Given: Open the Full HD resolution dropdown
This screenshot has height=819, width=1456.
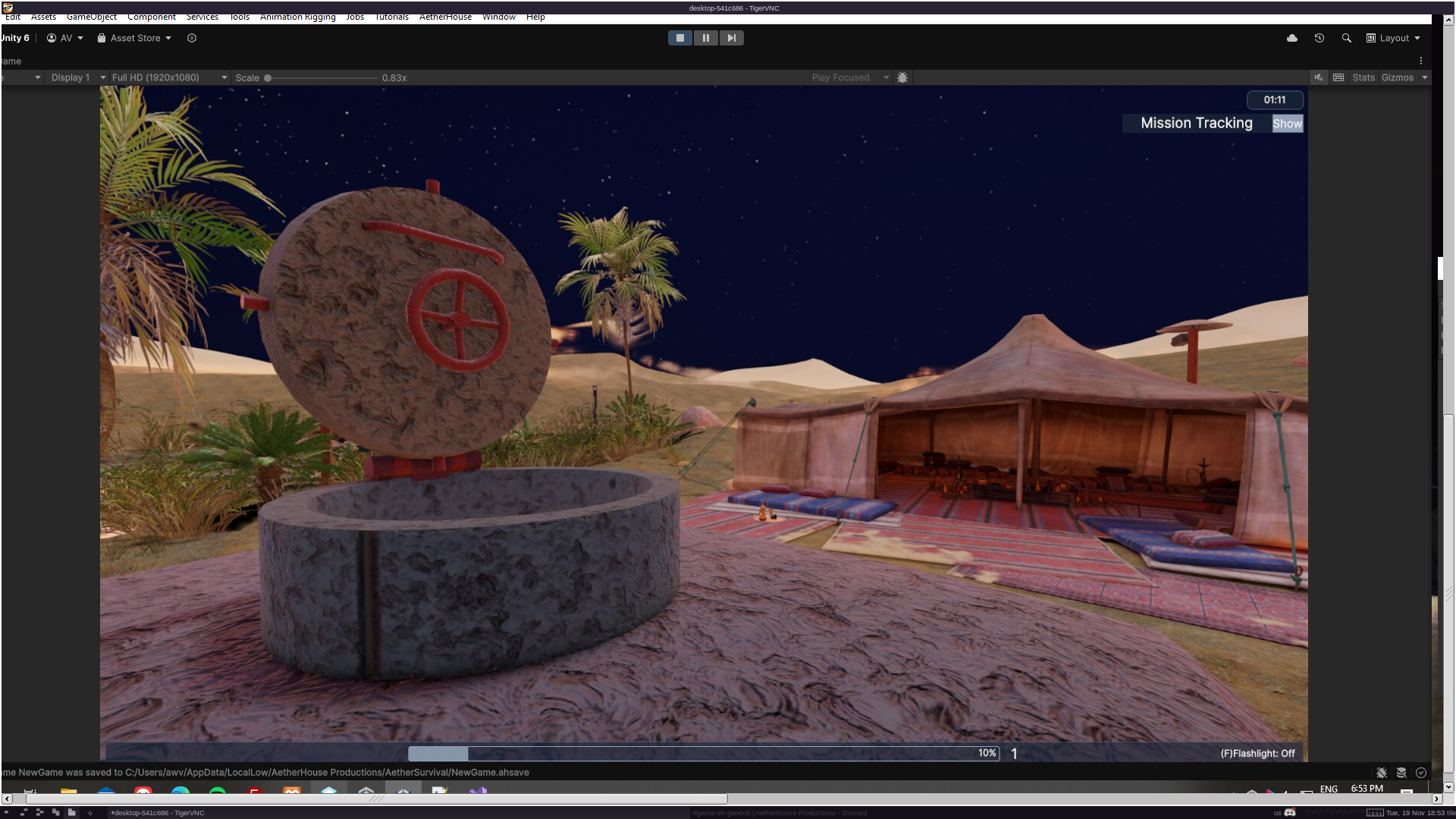Looking at the screenshot, I should [168, 77].
